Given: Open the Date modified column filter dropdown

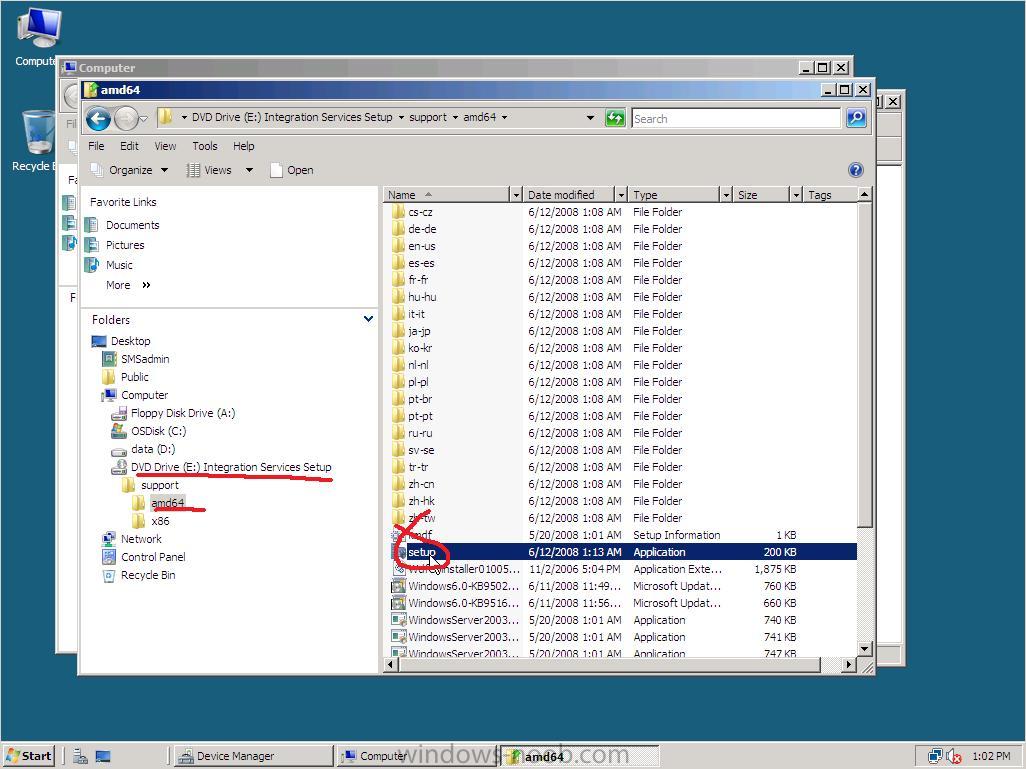Looking at the screenshot, I should (621, 195).
